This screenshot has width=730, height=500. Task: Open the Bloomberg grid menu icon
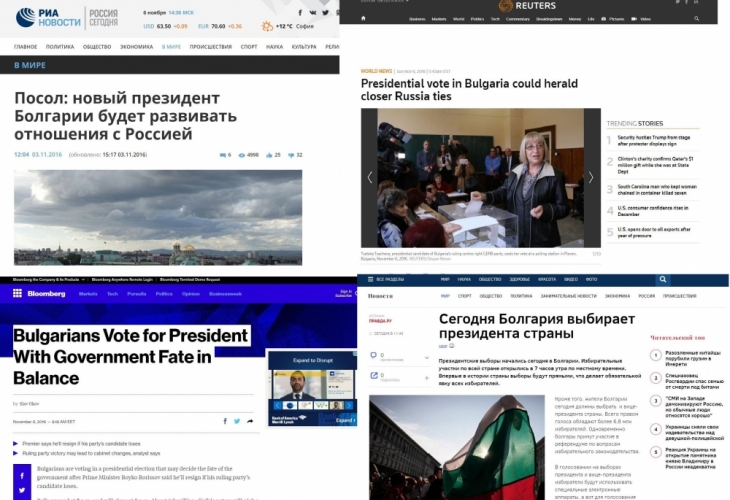17,293
